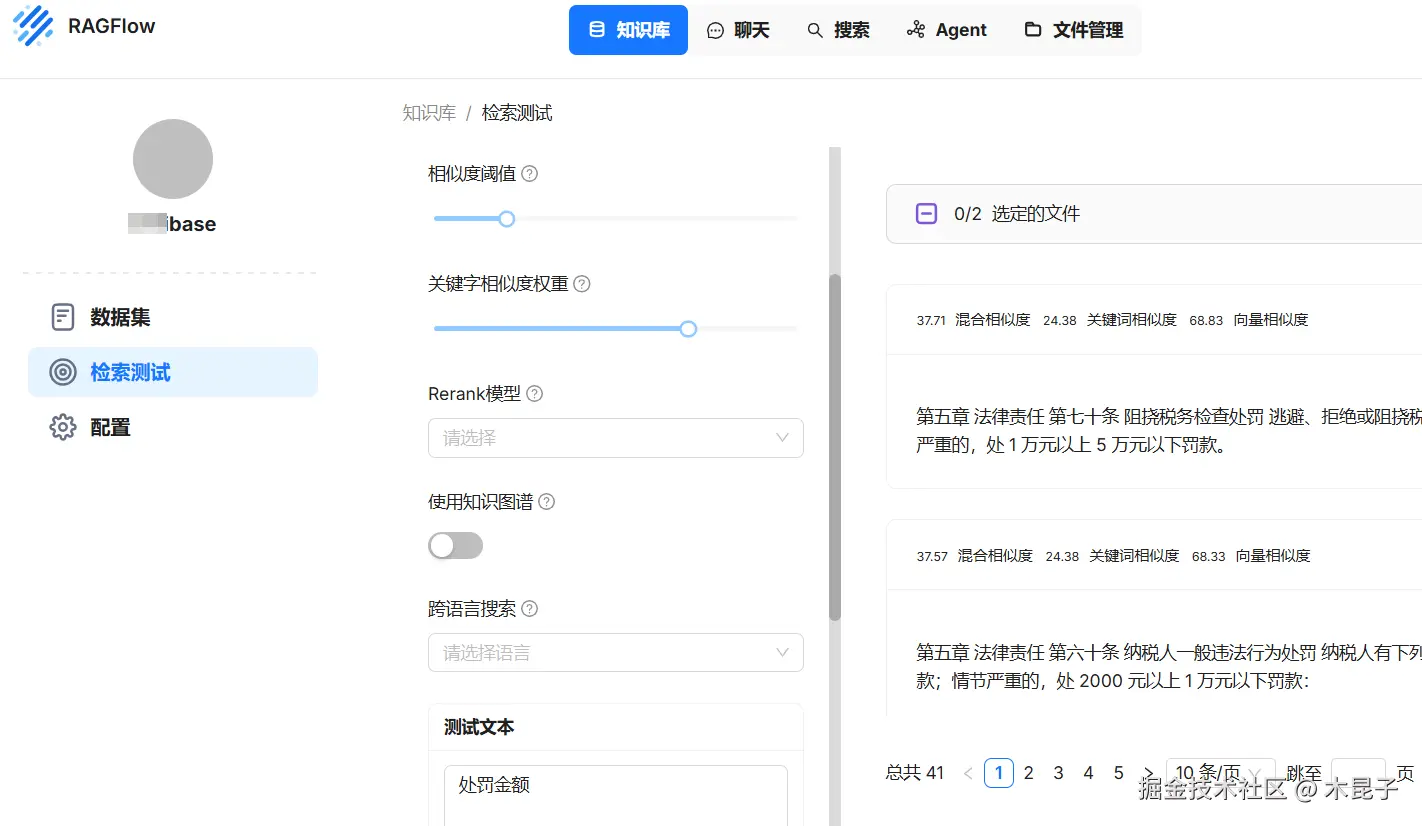Toggle the 使用知识图谱 switch

tap(456, 545)
